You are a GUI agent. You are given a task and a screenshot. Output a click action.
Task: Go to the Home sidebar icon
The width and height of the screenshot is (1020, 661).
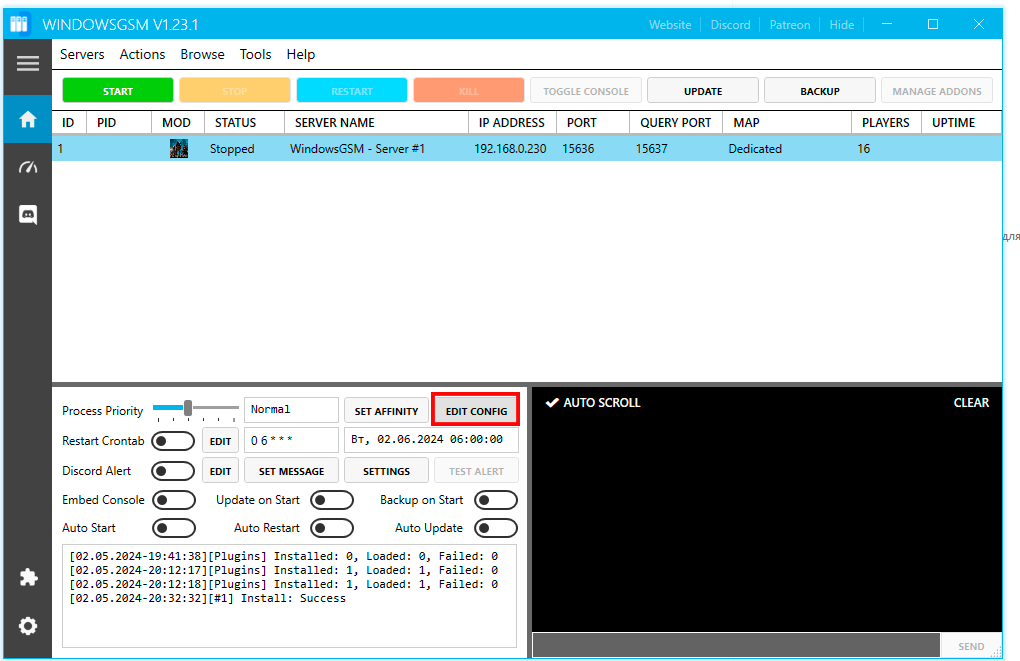27,119
